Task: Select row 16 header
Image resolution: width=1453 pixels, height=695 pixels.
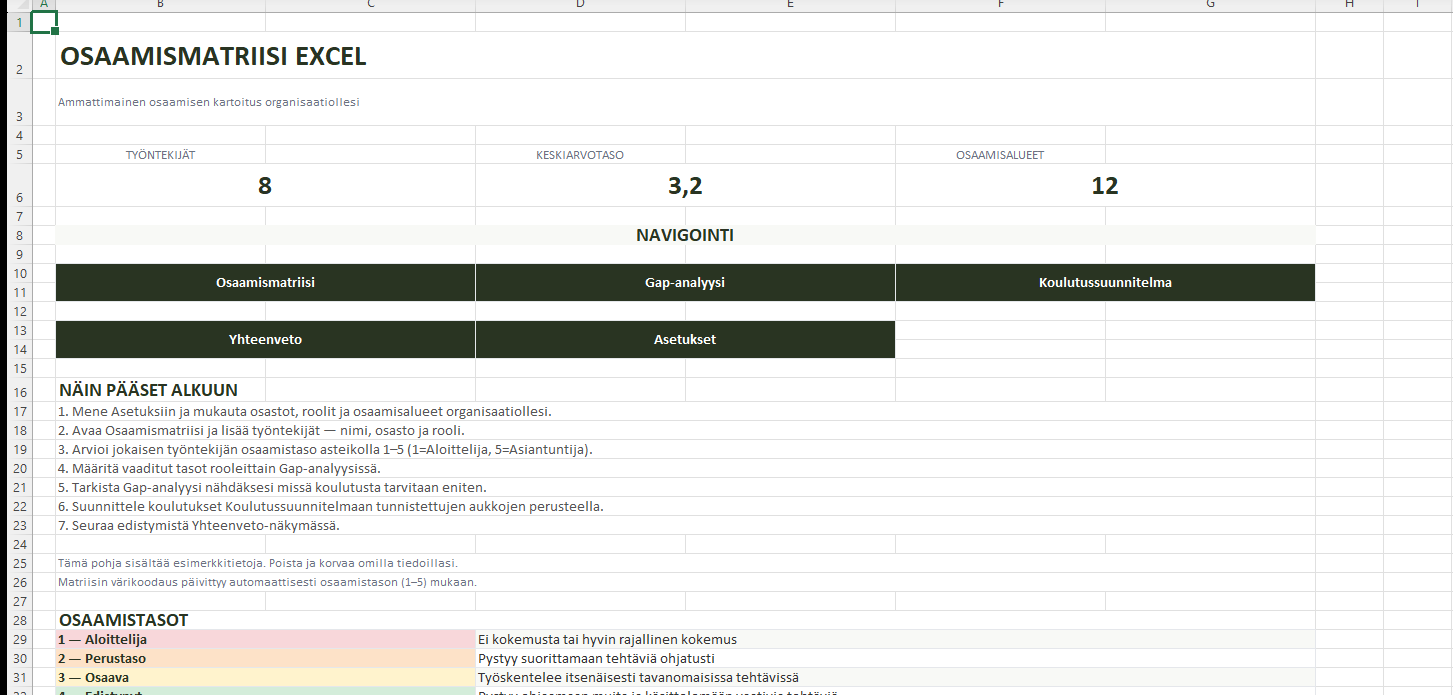Action: (x=18, y=390)
